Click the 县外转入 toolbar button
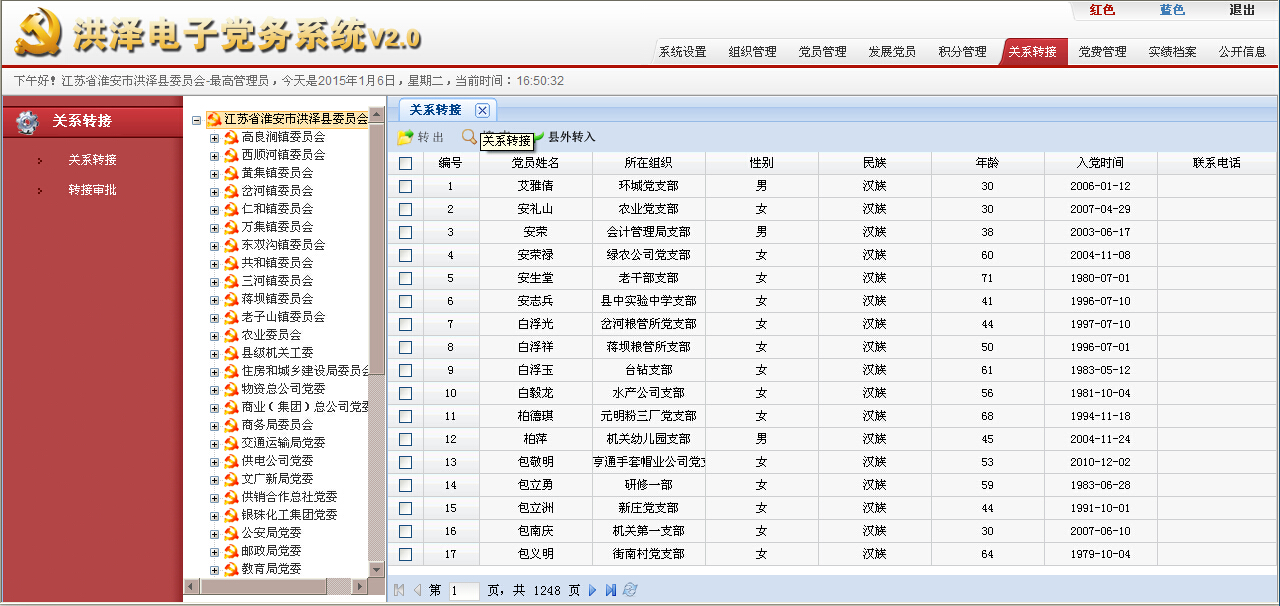Image resolution: width=1280 pixels, height=606 pixels. pos(570,137)
